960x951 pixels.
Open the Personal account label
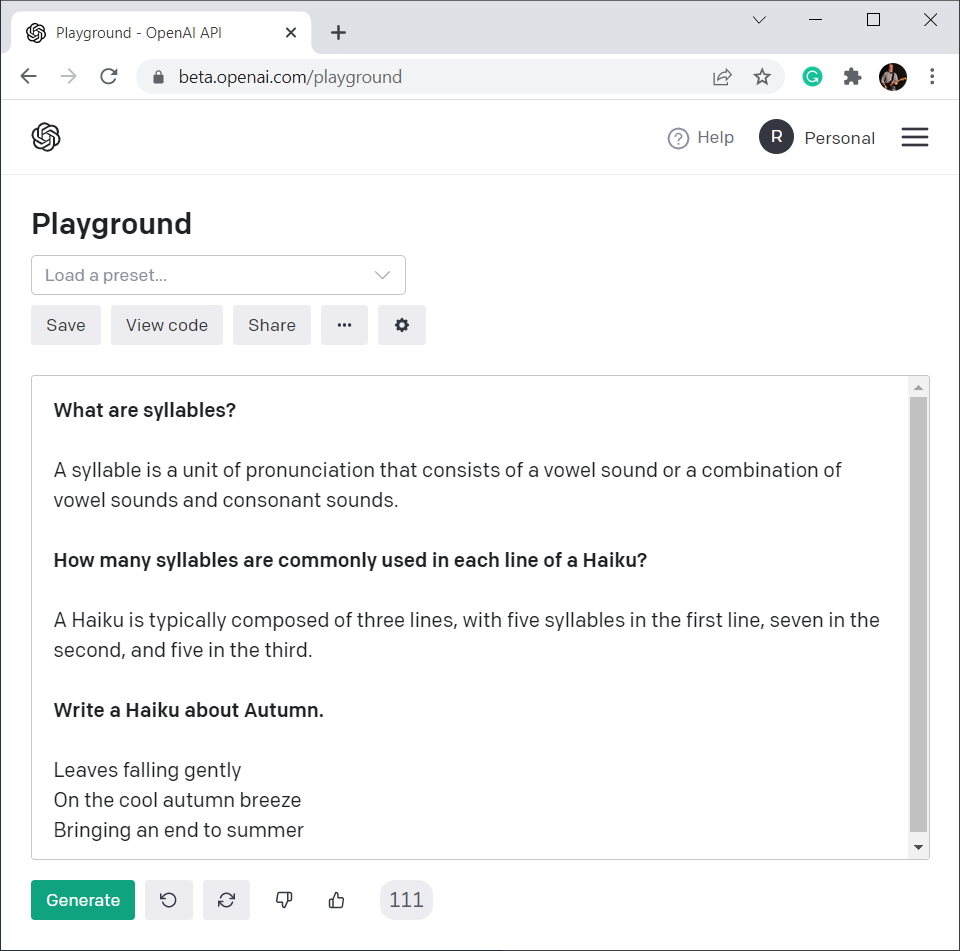click(839, 138)
